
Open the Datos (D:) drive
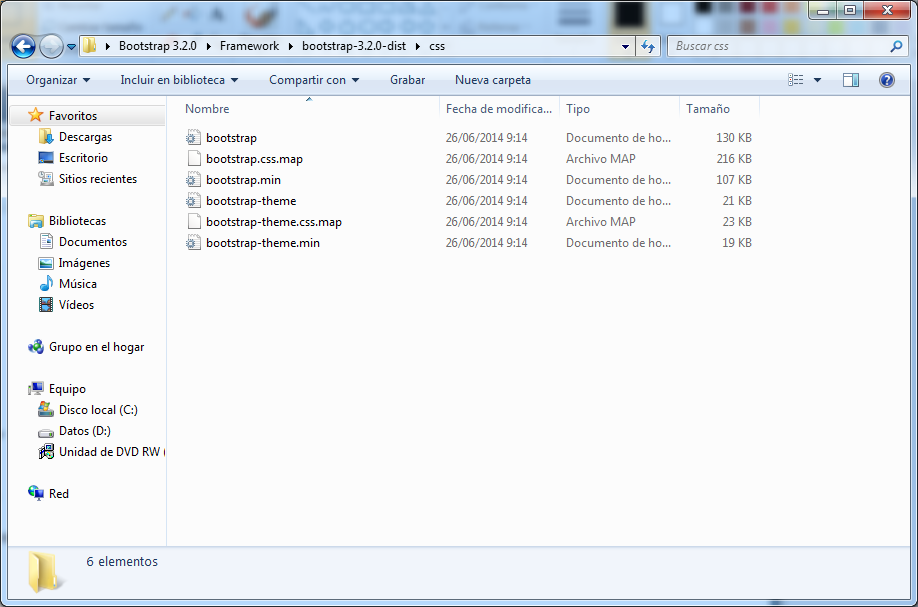click(x=84, y=431)
